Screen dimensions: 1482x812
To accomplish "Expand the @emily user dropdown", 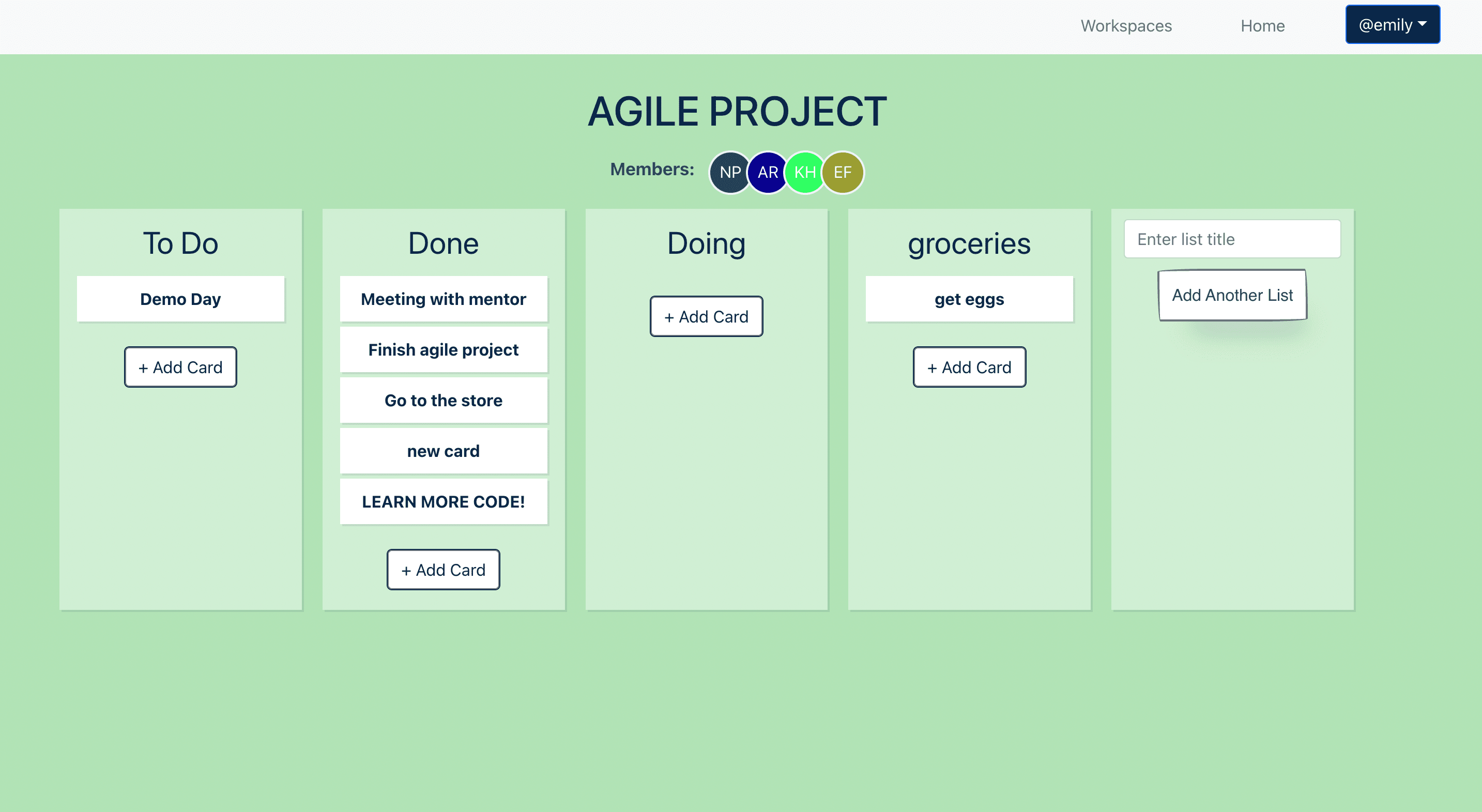I will [1393, 26].
